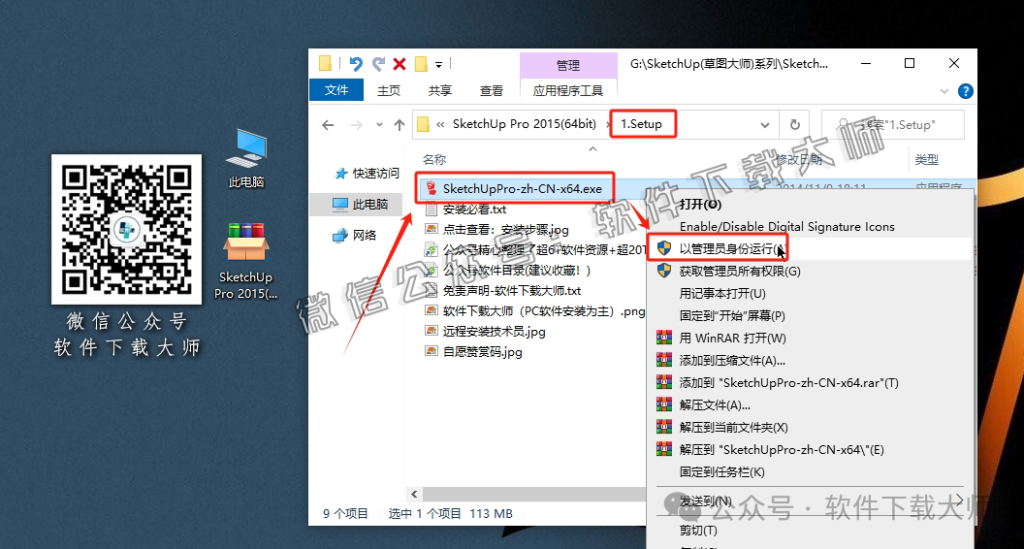
Task: Choose 以管理员身份运行 in context menu
Action: (731, 249)
